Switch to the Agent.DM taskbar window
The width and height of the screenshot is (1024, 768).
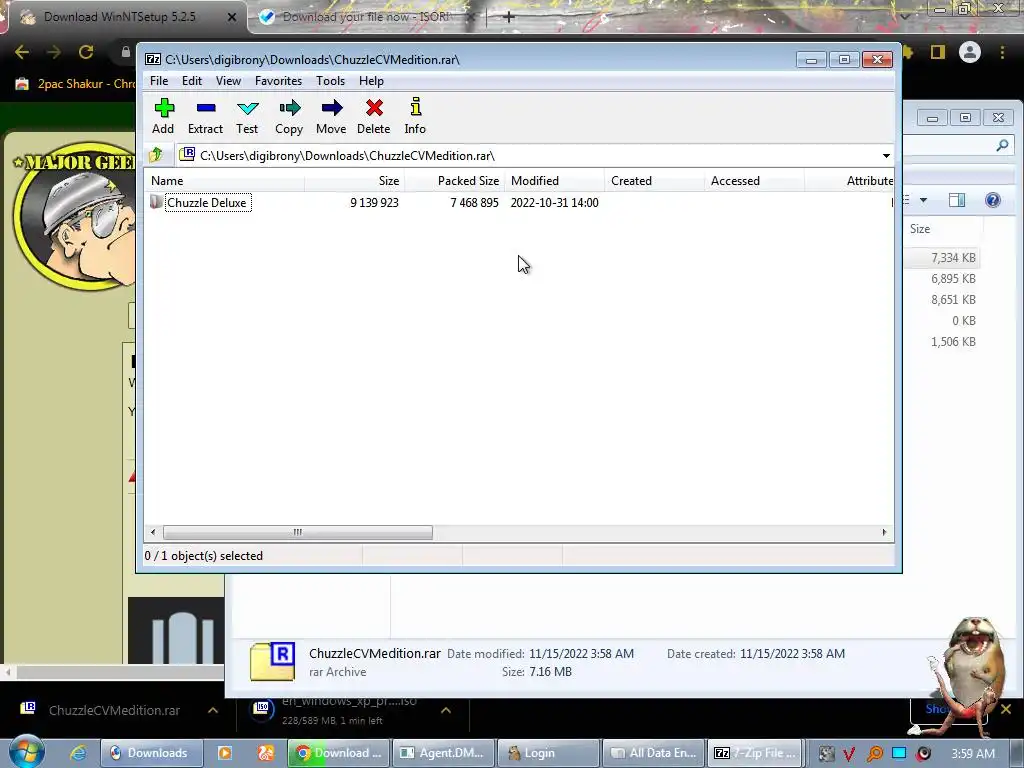click(x=445, y=753)
